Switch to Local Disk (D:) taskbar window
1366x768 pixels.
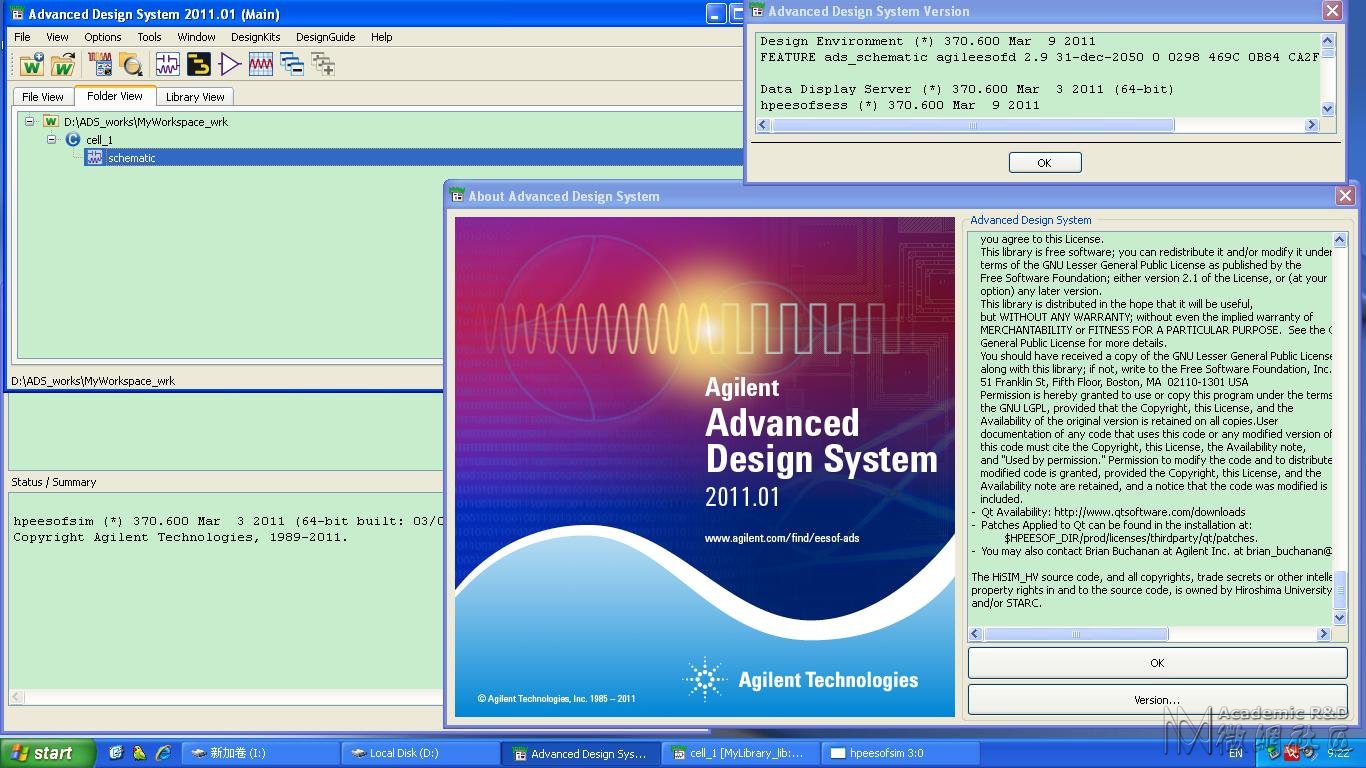tap(418, 753)
